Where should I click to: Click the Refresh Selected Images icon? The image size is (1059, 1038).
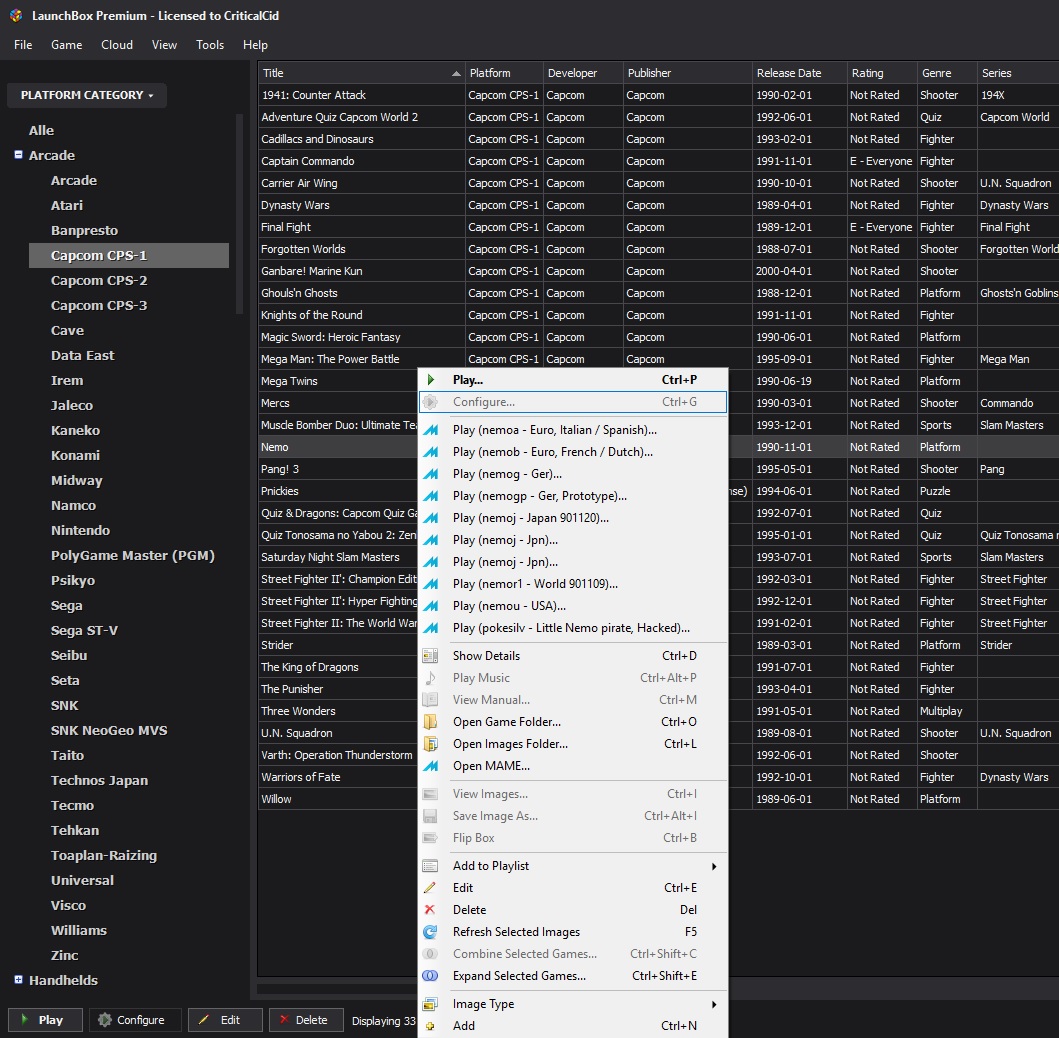click(430, 932)
